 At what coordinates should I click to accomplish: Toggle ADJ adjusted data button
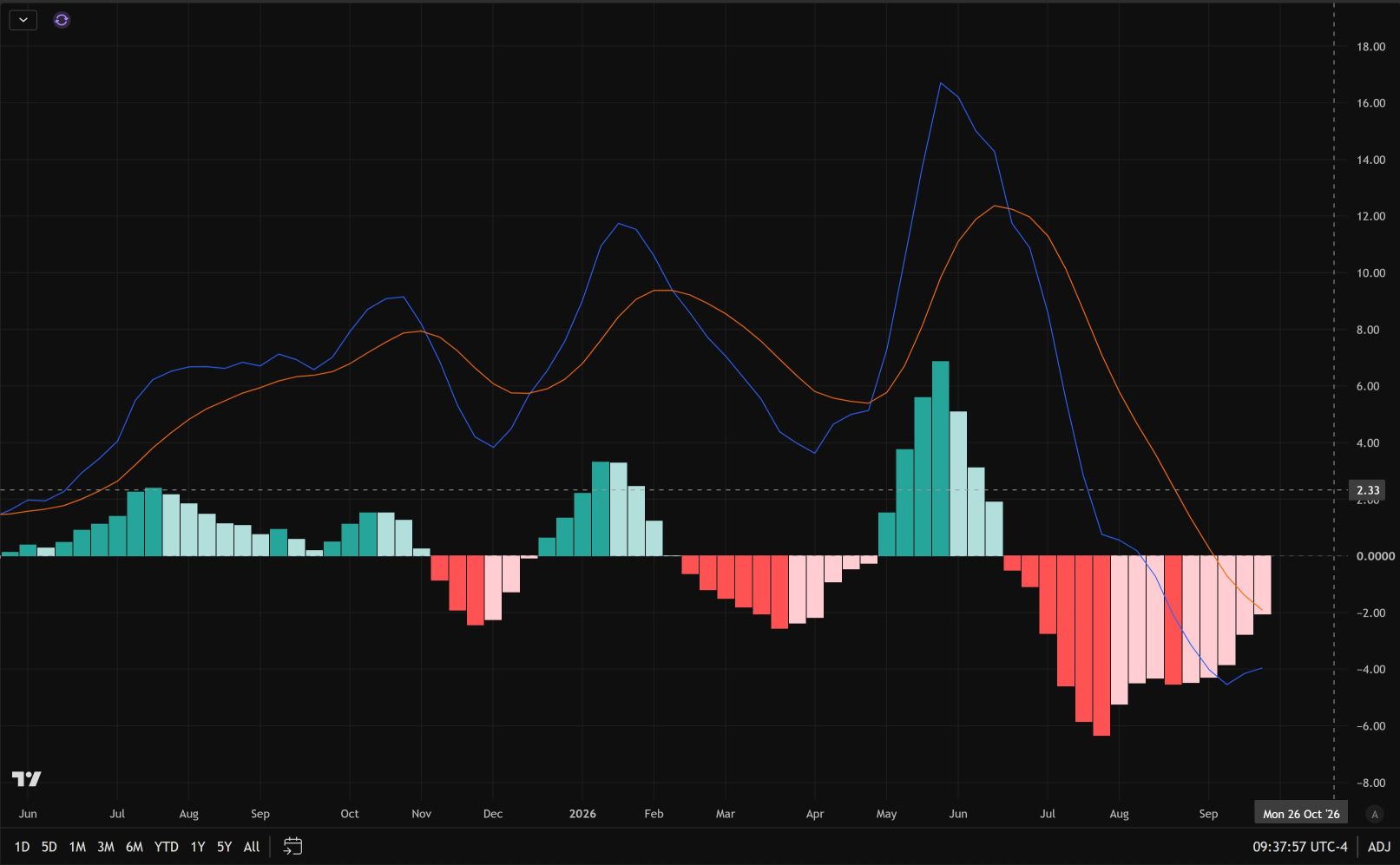[1379, 847]
